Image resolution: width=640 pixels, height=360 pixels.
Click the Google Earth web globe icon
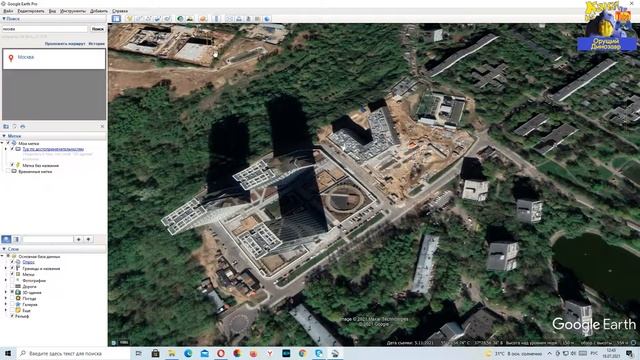(267, 19)
